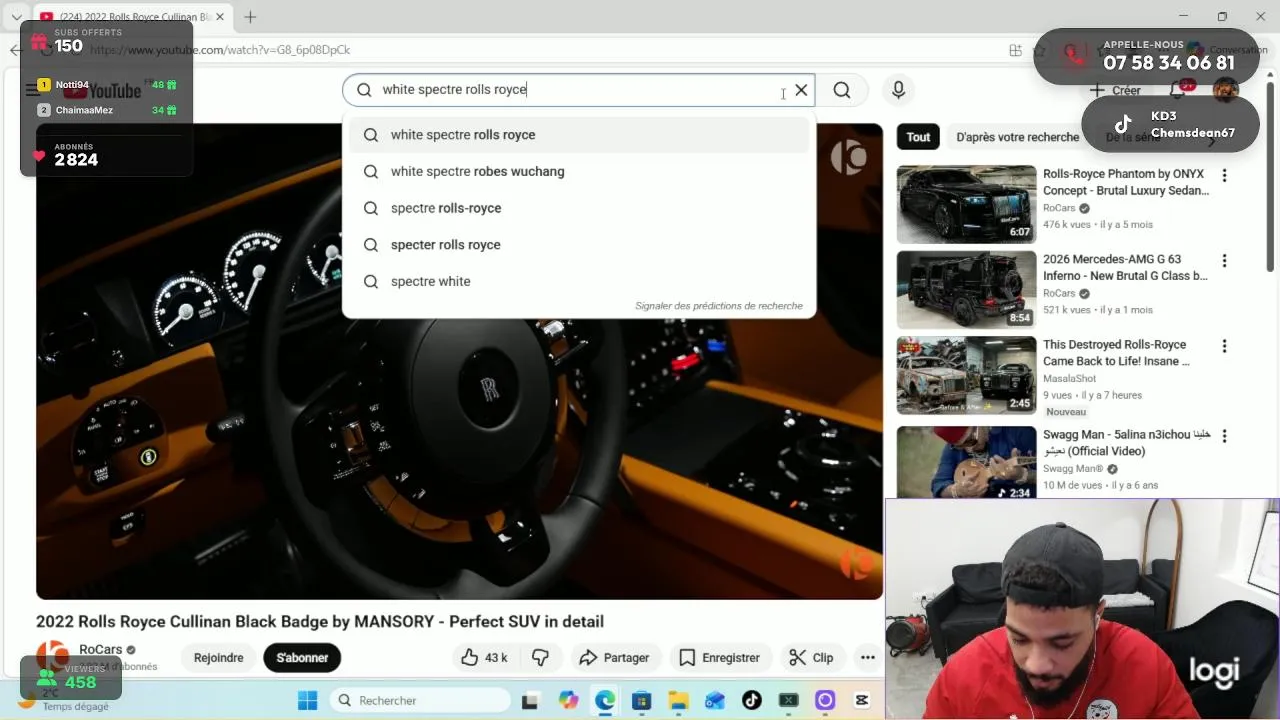Open Microsoft Store from the taskbar
This screenshot has width=1280, height=720.
(642, 700)
